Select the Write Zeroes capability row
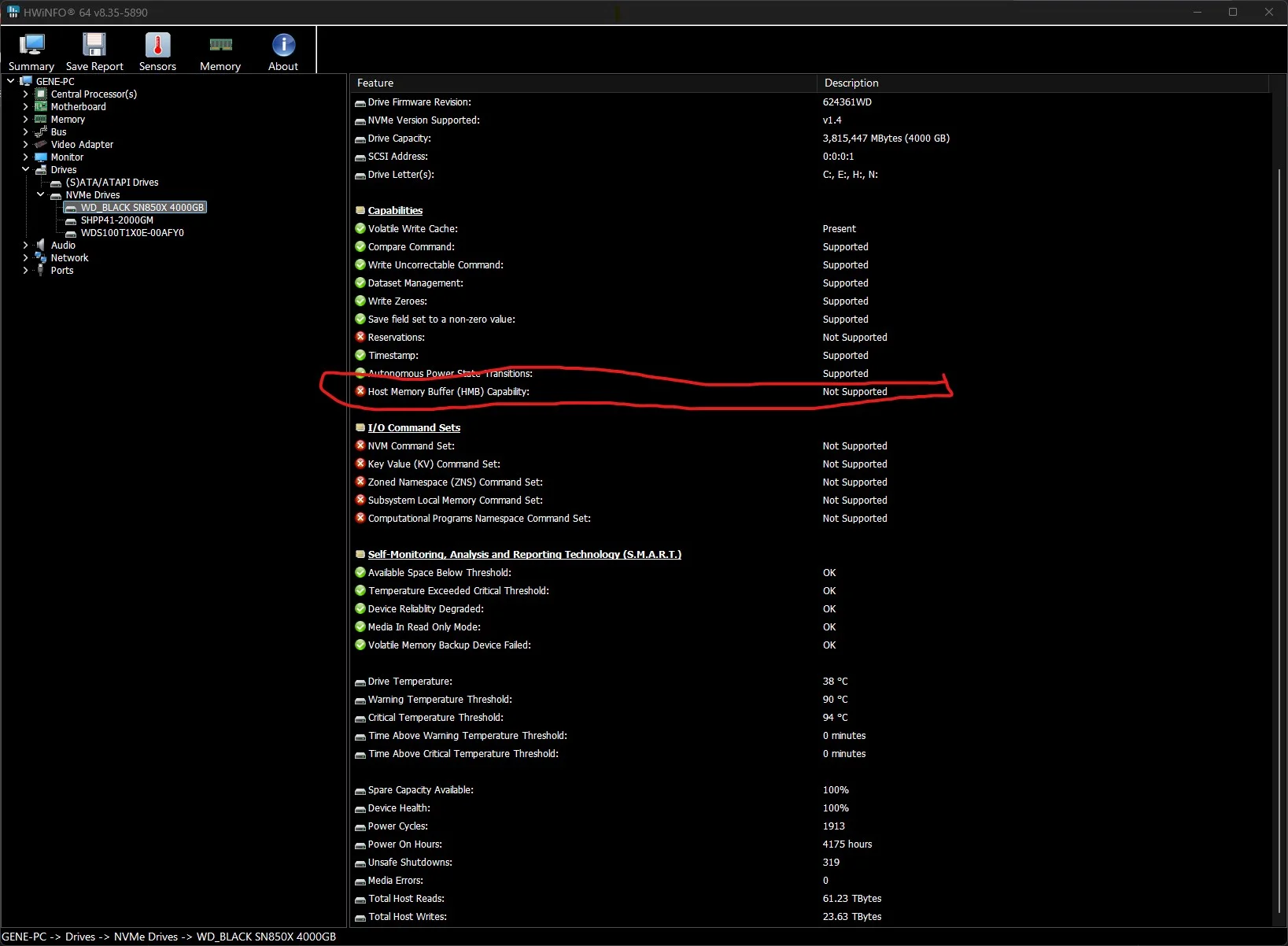 point(810,301)
